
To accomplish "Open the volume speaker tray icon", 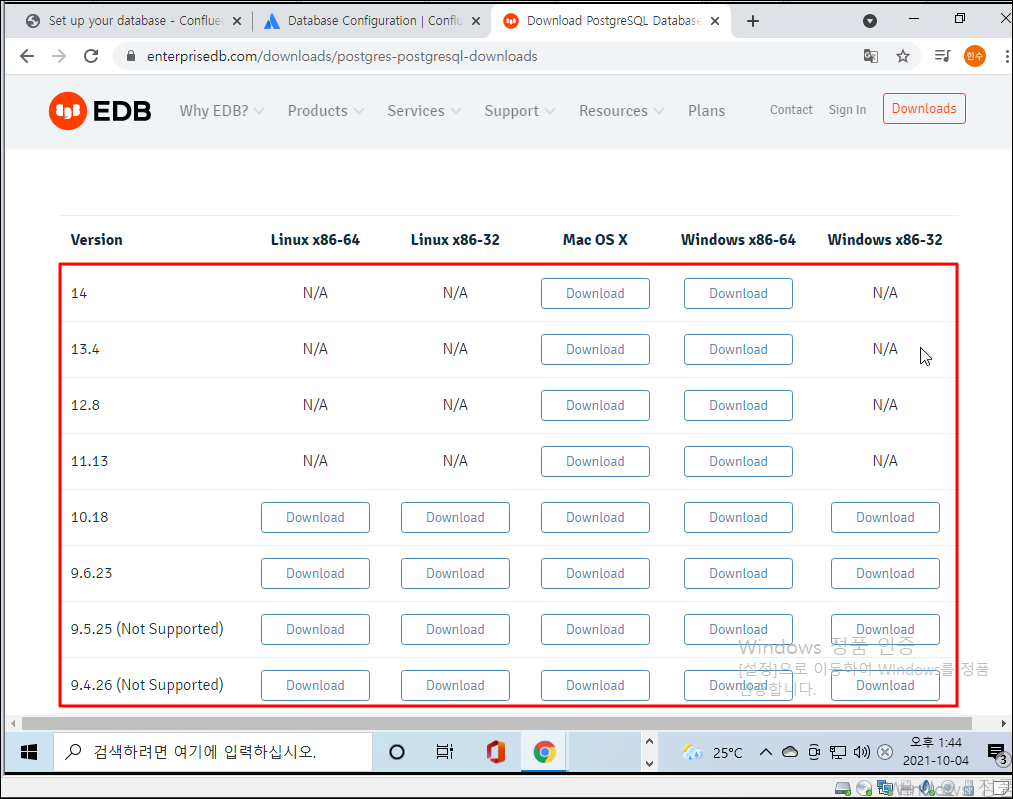I will pos(861,752).
